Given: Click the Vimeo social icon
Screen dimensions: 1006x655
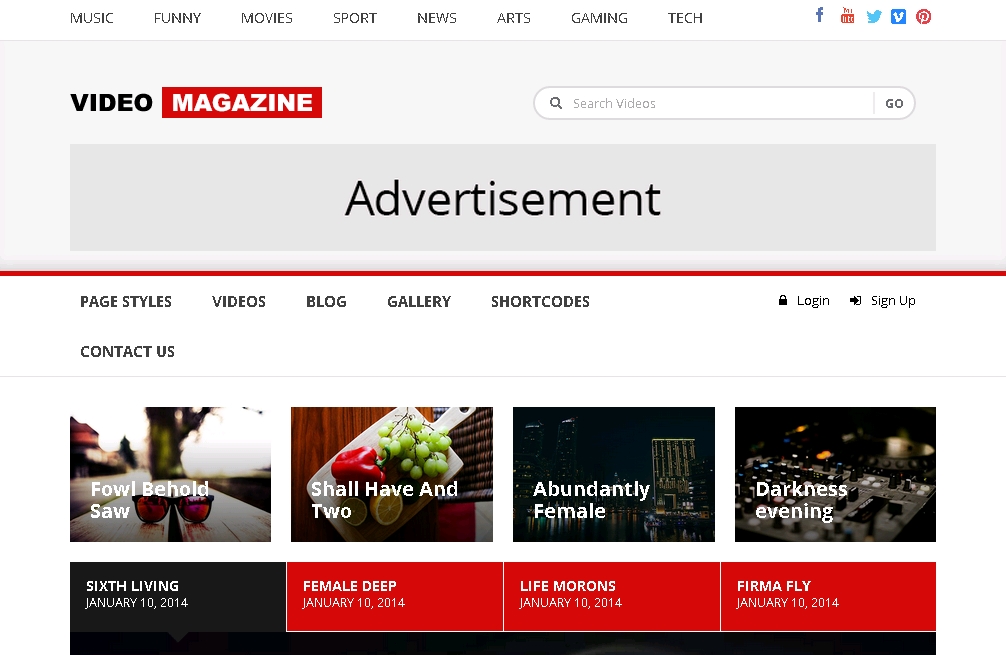Looking at the screenshot, I should (x=898, y=17).
